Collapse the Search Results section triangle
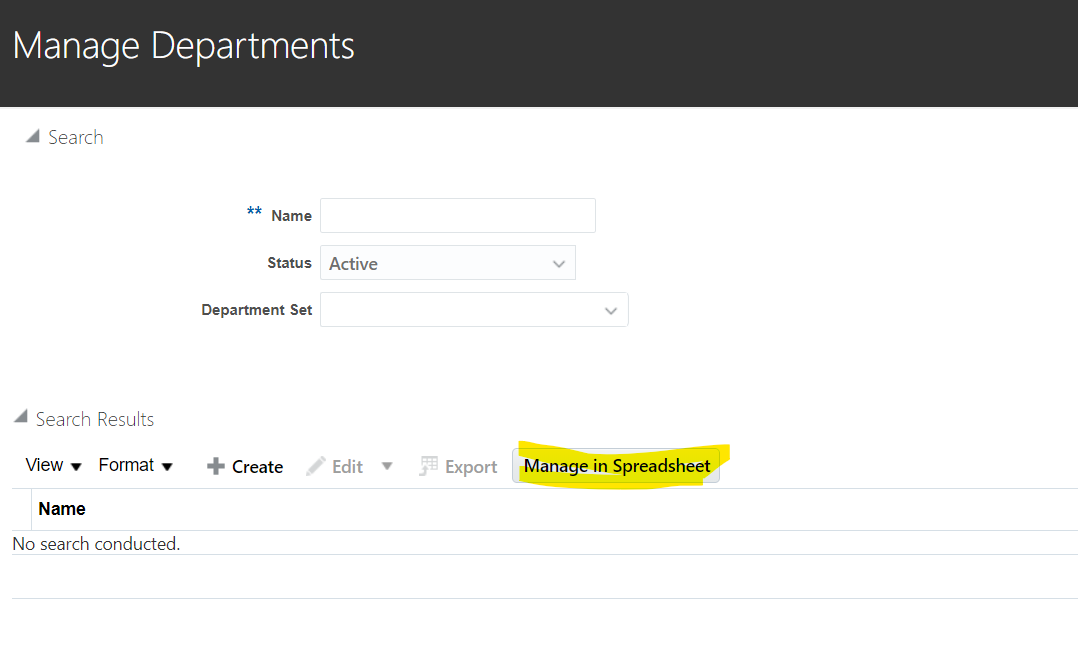The height and width of the screenshot is (650, 1078). [21, 415]
